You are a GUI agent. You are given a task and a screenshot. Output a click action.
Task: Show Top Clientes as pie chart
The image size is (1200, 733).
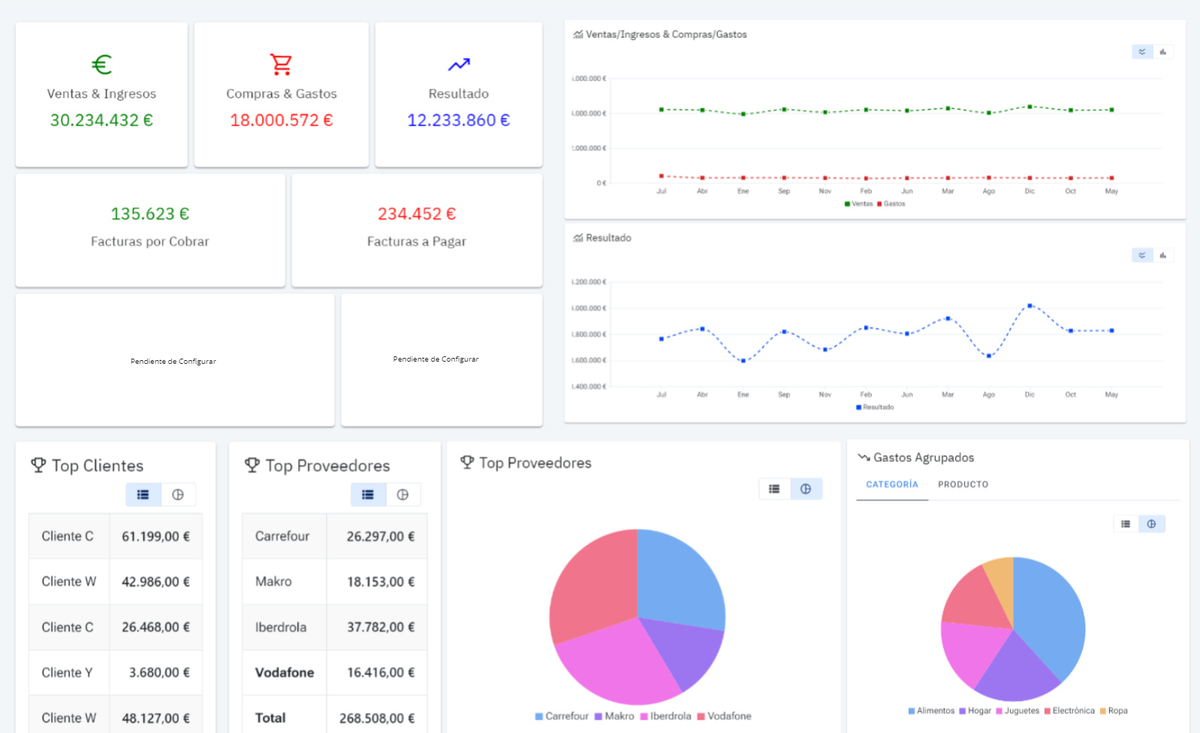[x=178, y=494]
